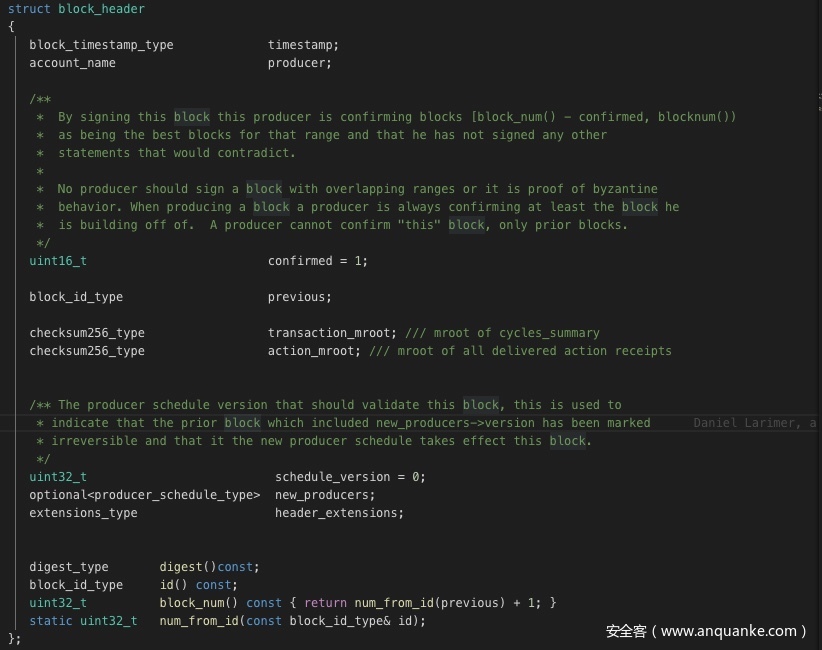The image size is (822, 650).
Task: Select the new_producers member variable
Action: pyautogui.click(x=324, y=495)
